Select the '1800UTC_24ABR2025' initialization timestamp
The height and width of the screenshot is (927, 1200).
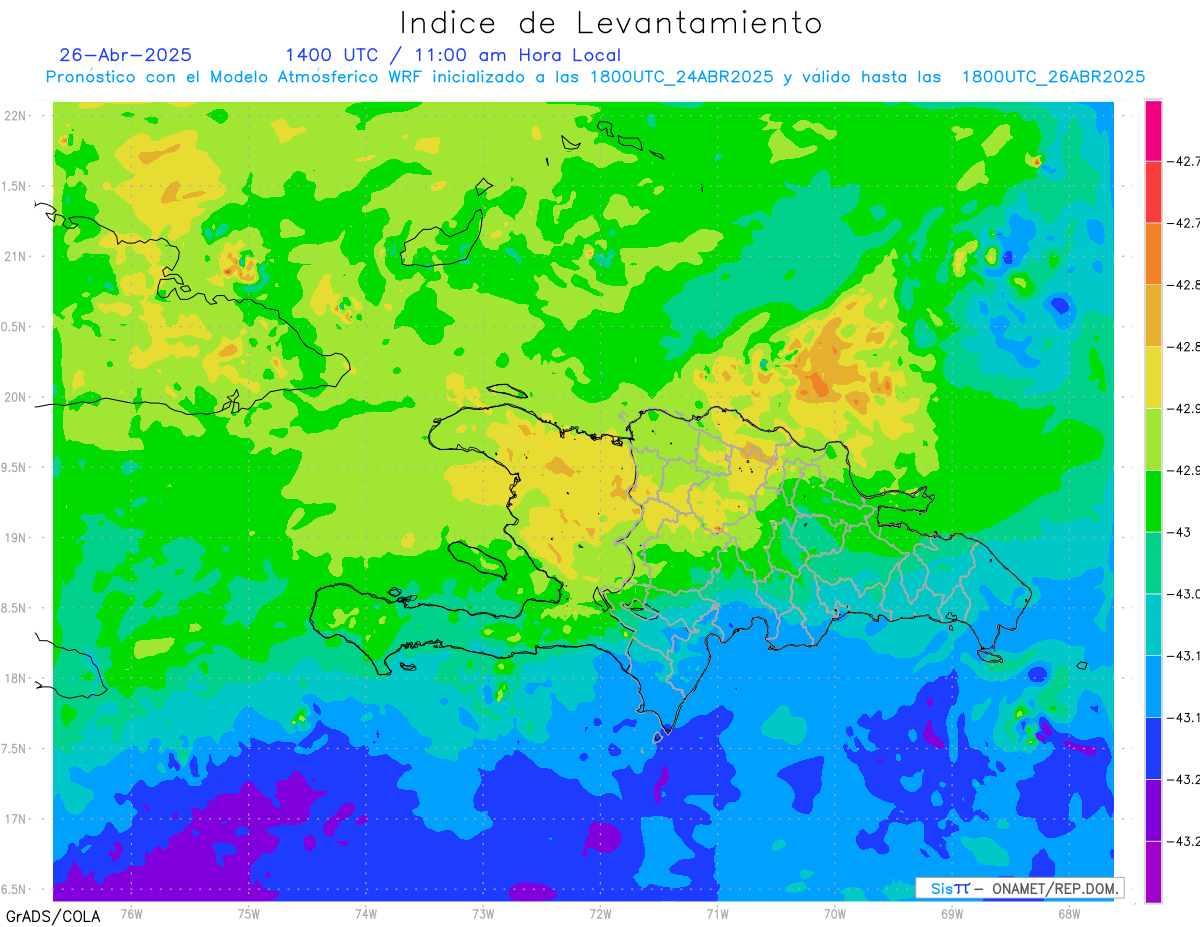[682, 78]
